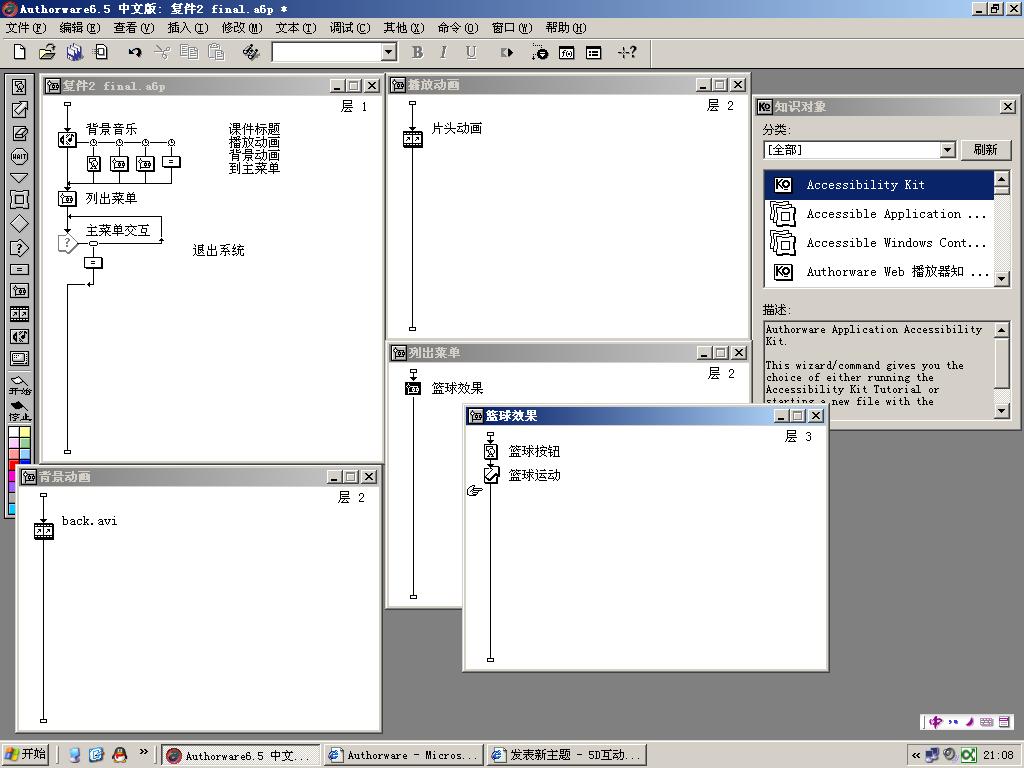Viewport: 1024px width, 768px height.
Task: Open the 窗口 menu
Action: [512, 28]
